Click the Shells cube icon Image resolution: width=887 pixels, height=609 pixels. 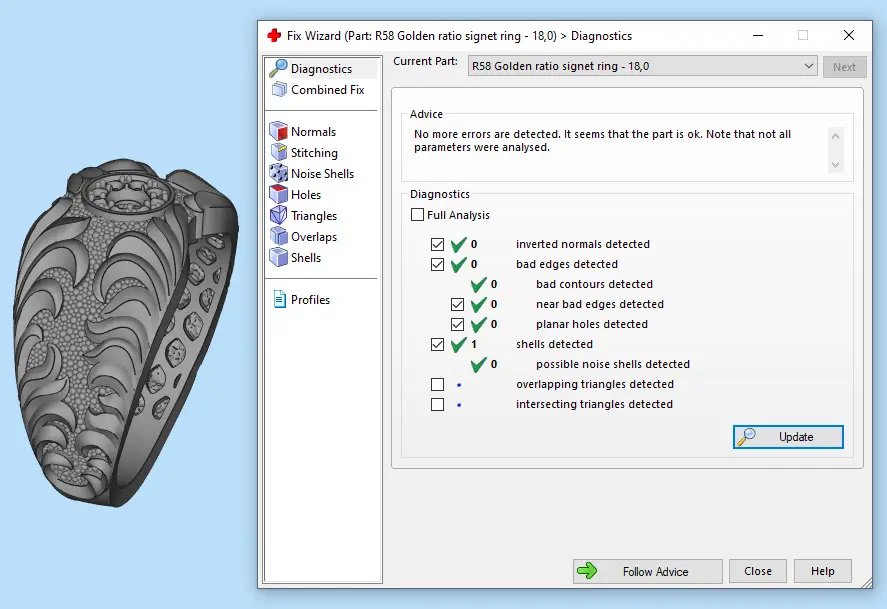click(278, 257)
